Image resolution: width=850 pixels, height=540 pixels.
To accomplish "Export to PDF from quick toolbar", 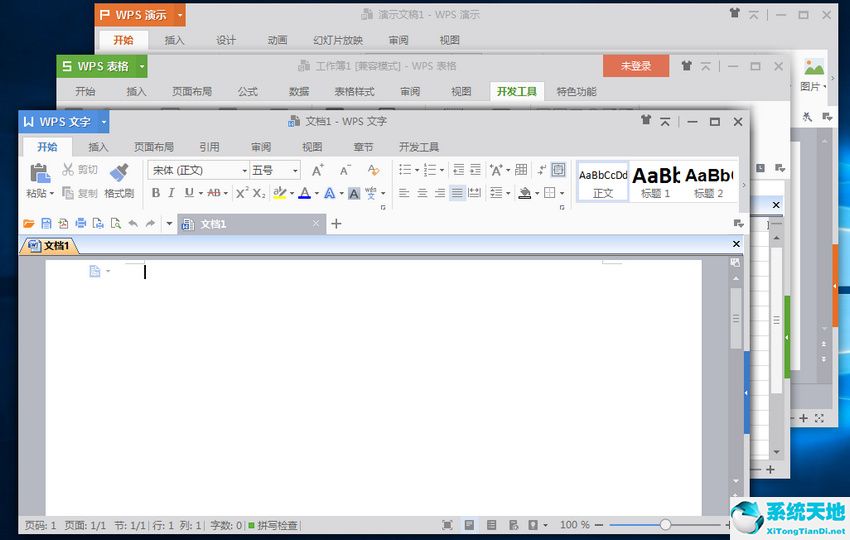I will pos(63,223).
